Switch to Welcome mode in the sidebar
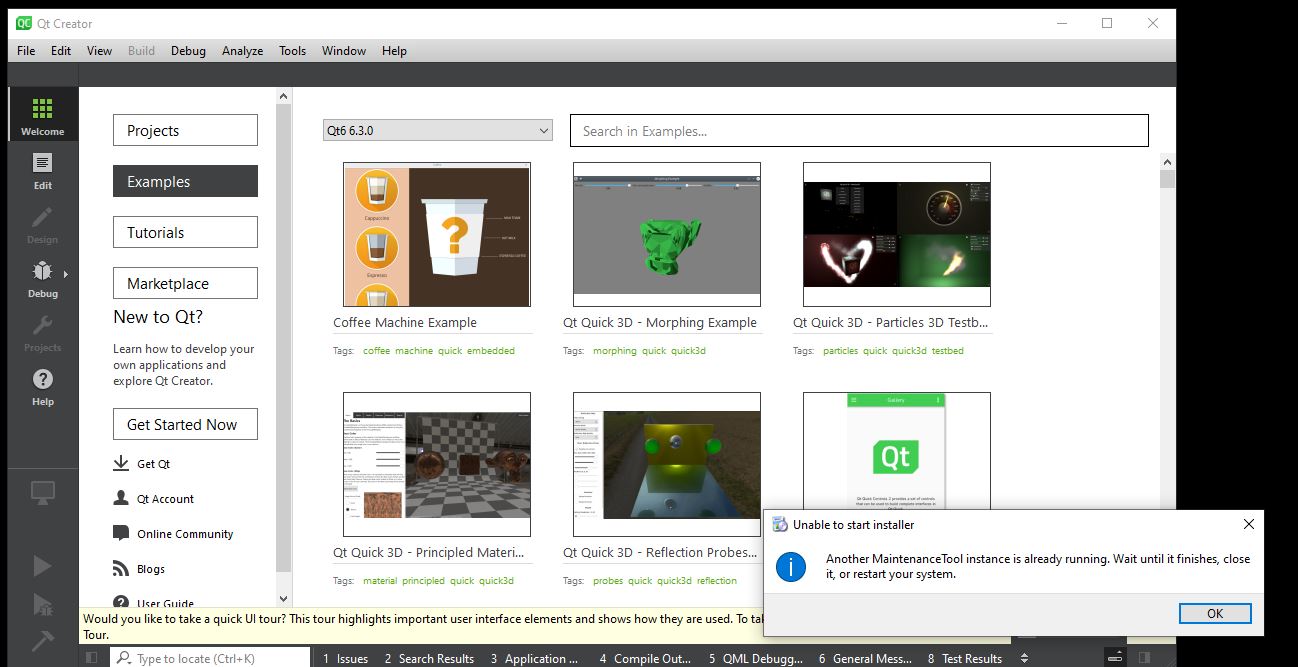This screenshot has height=667, width=1298. pyautogui.click(x=42, y=115)
